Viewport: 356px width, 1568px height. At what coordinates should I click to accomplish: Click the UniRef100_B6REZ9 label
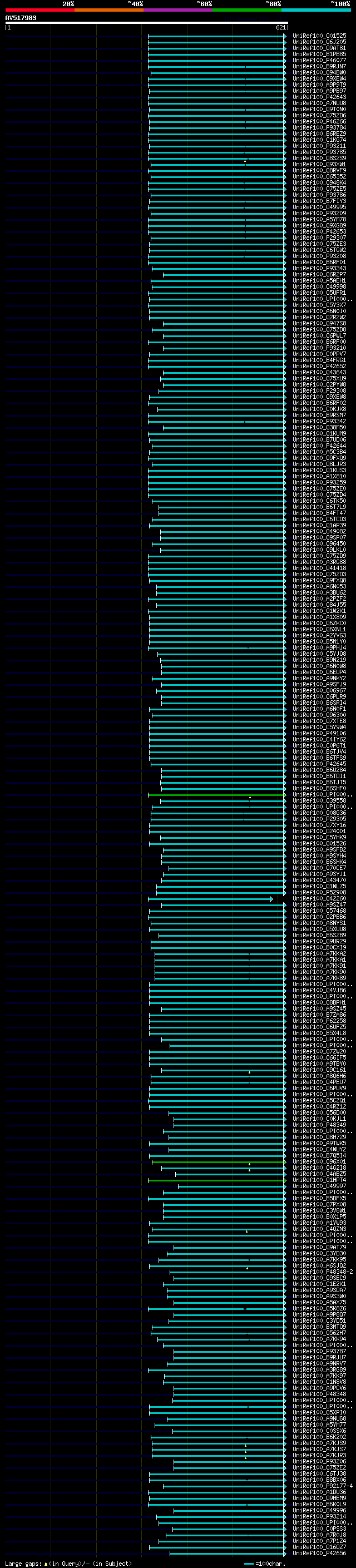click(x=319, y=134)
